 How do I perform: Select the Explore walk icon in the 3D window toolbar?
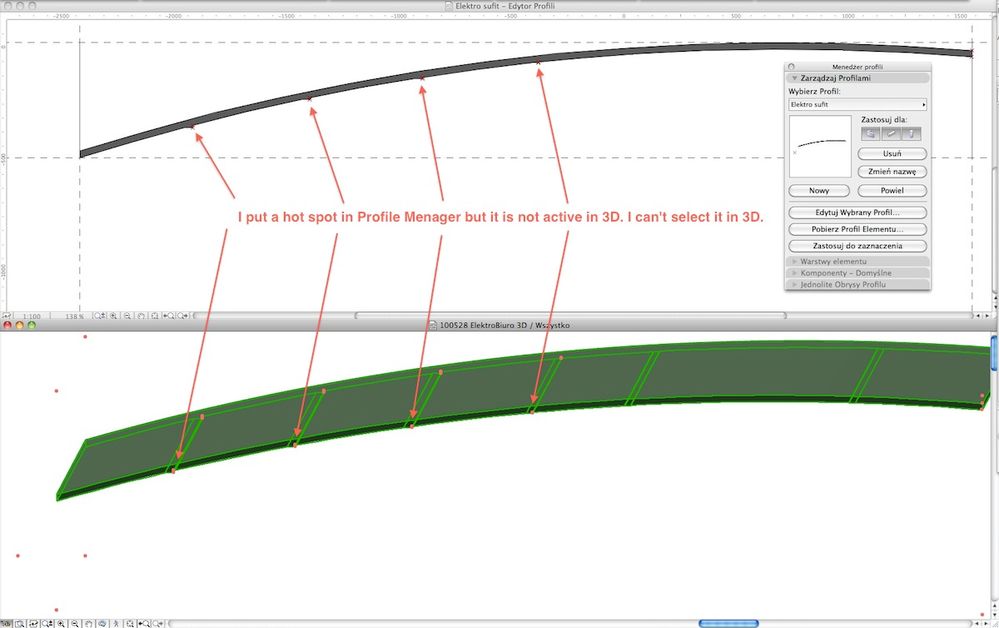(116, 624)
